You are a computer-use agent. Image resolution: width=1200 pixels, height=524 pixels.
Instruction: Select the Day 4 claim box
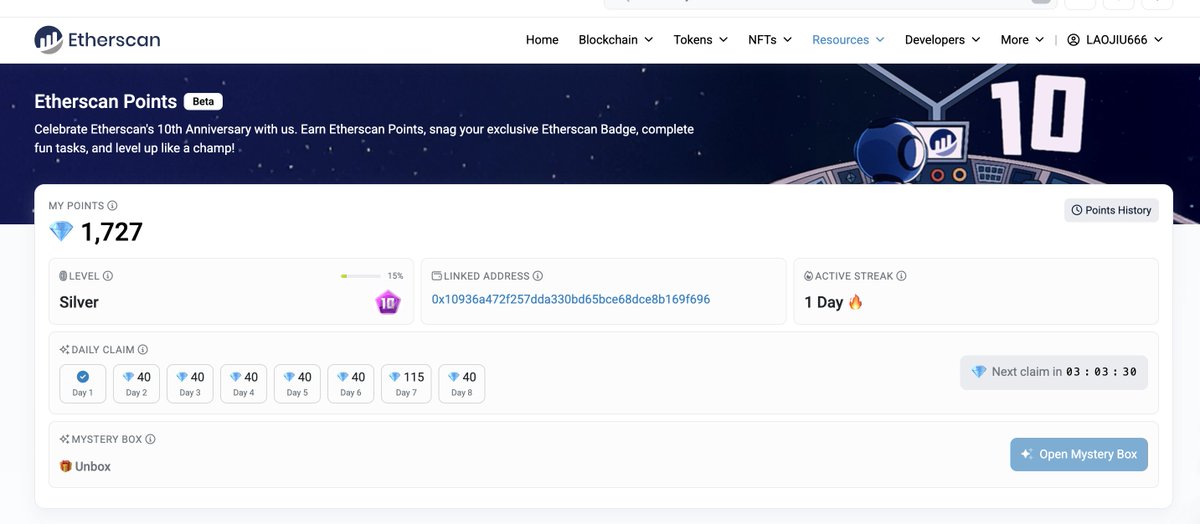244,384
